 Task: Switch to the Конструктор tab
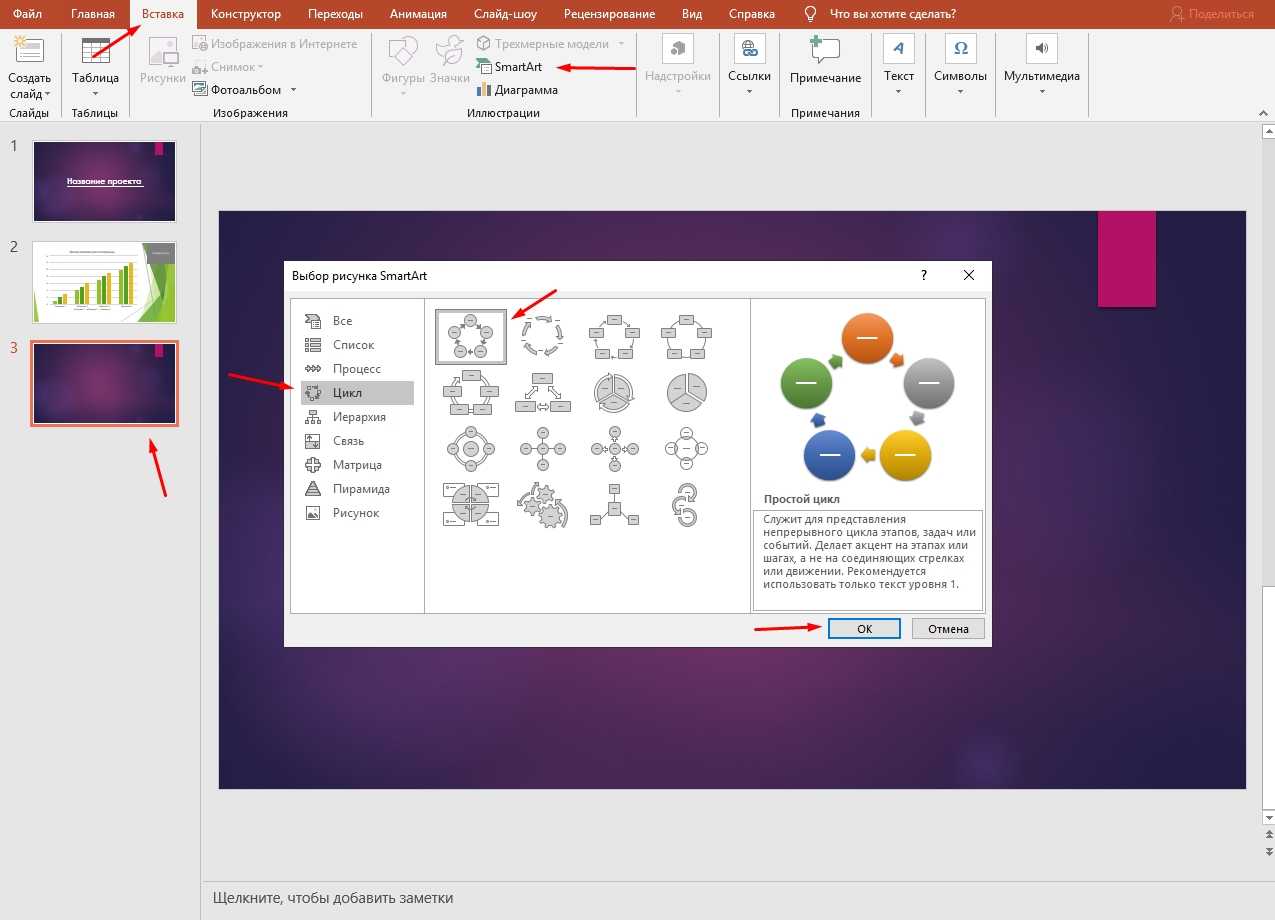pyautogui.click(x=246, y=14)
